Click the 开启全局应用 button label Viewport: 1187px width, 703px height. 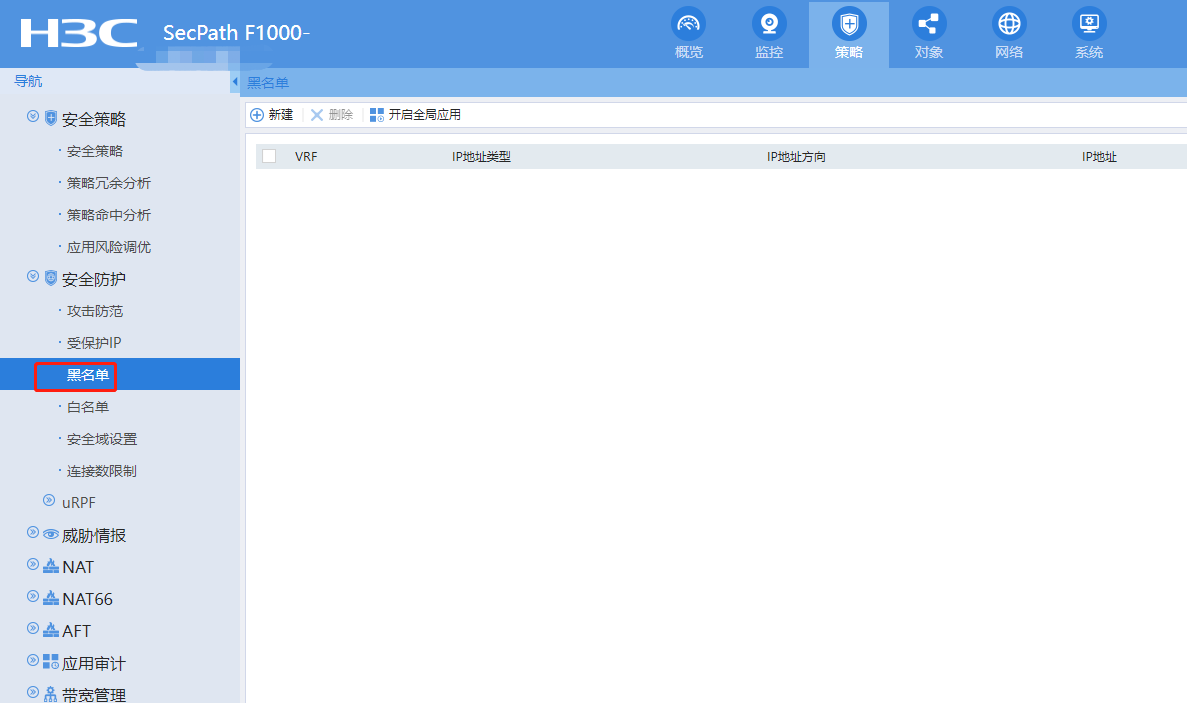coord(425,114)
